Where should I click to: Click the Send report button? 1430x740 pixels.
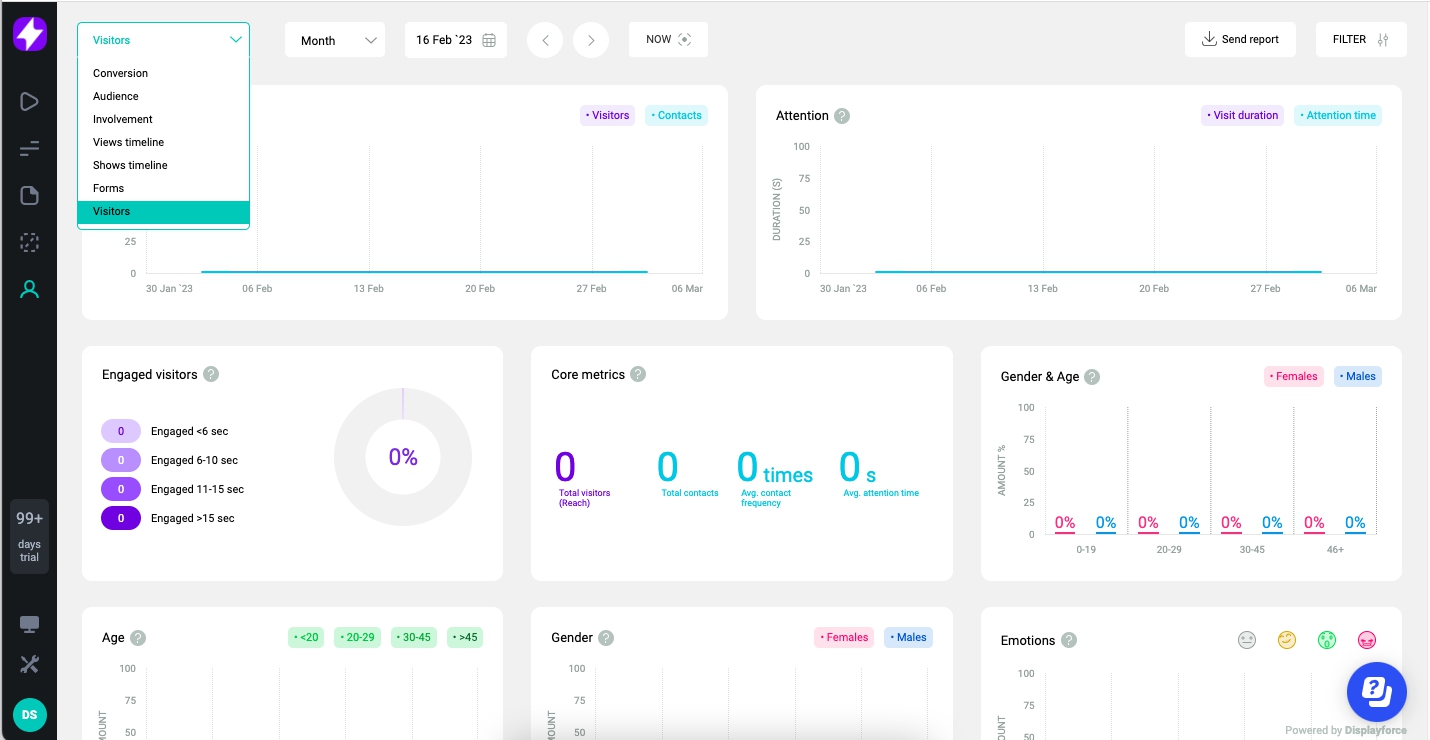1240,39
